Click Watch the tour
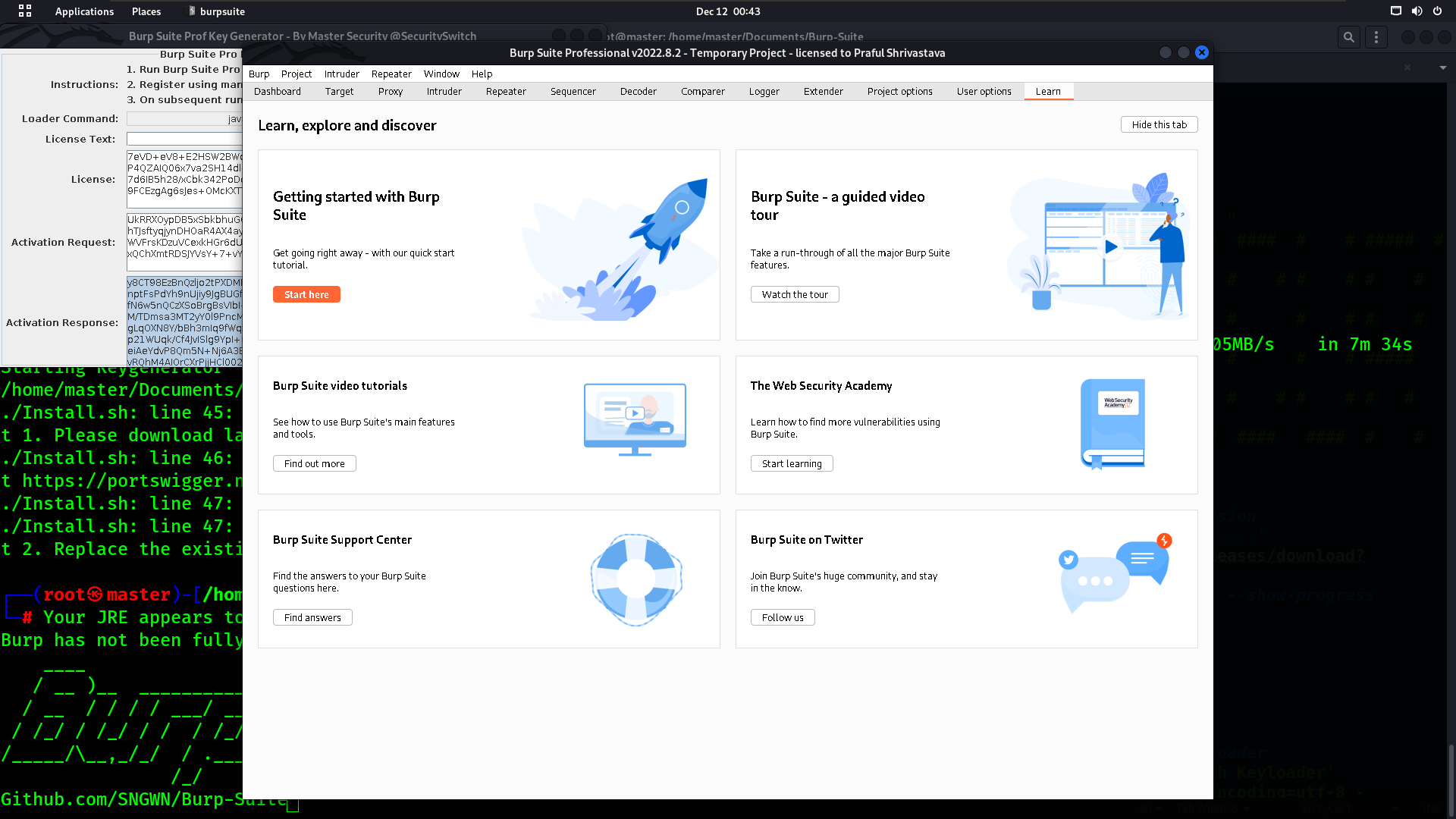Image resolution: width=1456 pixels, height=819 pixels. click(x=795, y=294)
